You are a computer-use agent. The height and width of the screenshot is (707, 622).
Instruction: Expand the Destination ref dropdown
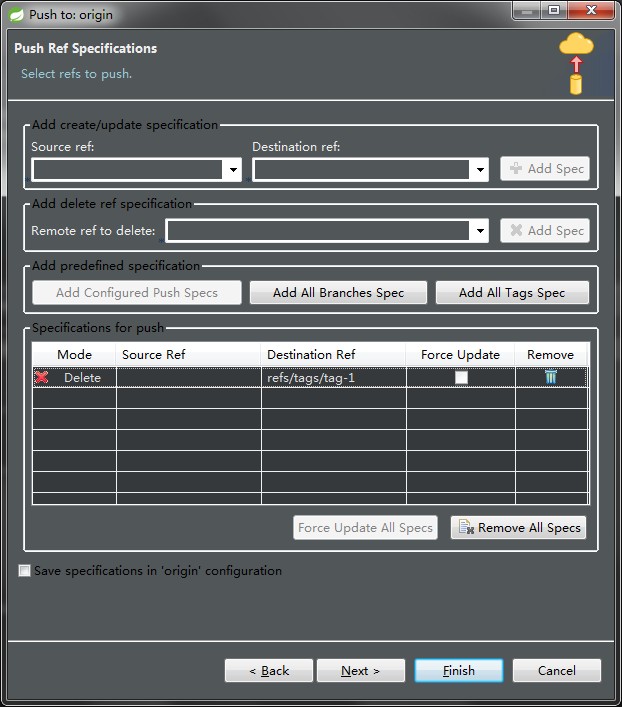pyautogui.click(x=480, y=171)
